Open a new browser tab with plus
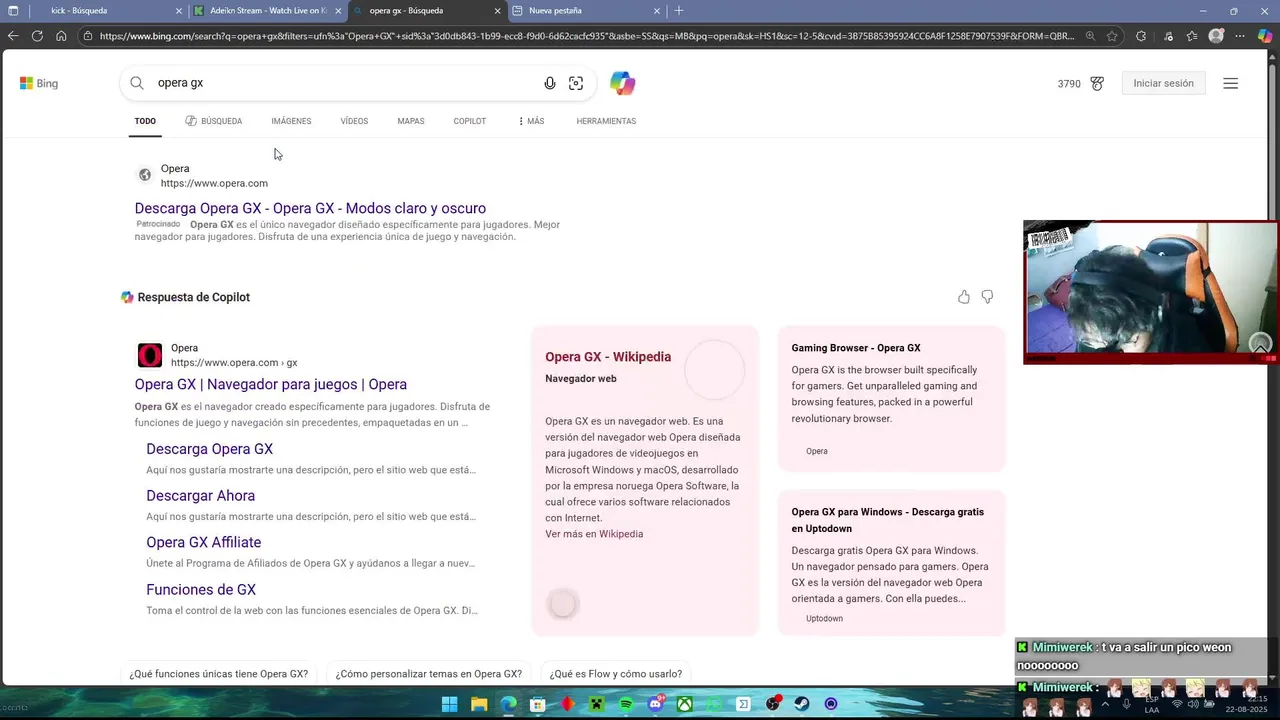 pos(679,10)
